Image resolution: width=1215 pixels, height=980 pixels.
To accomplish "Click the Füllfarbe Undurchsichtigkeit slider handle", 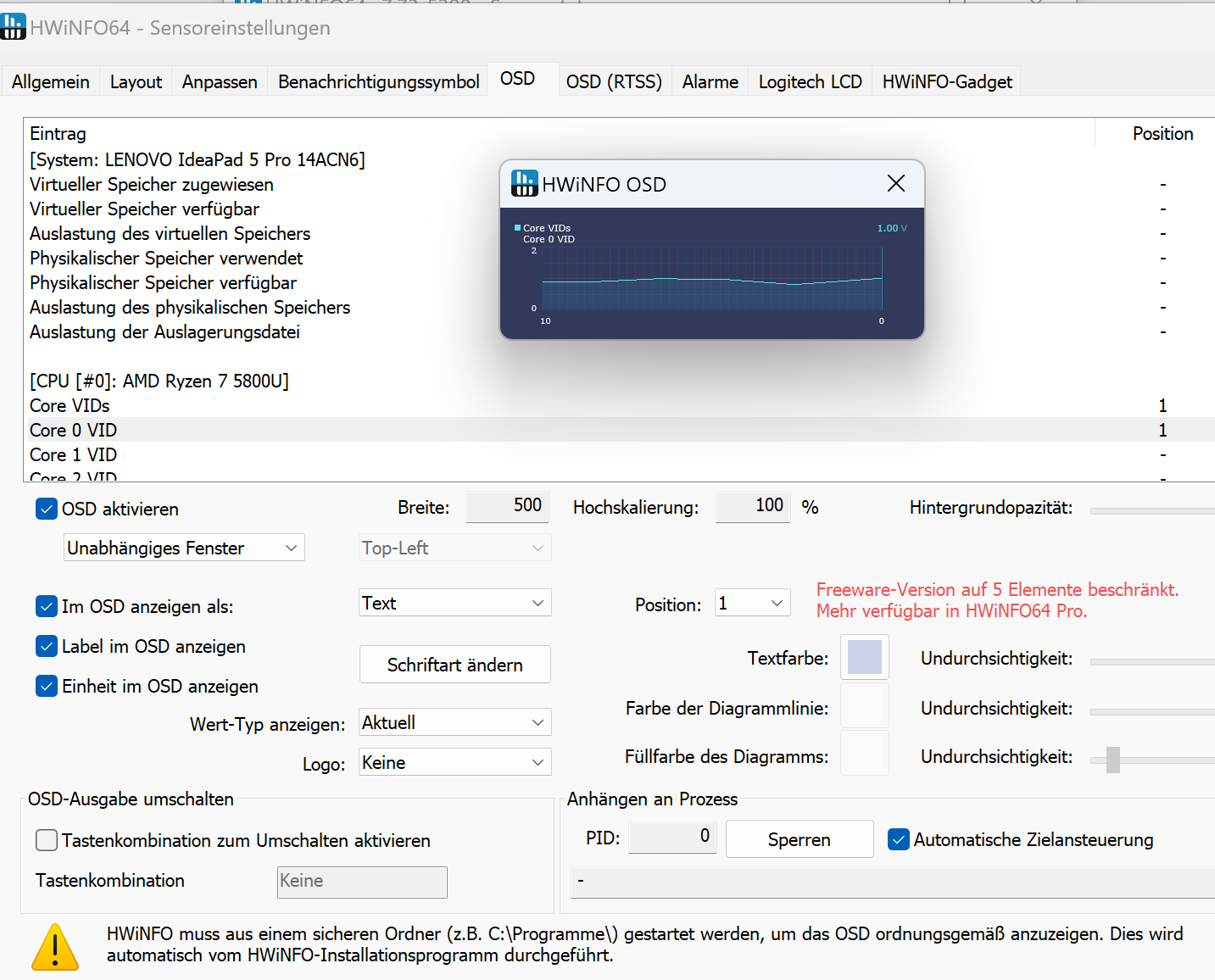I will click(1113, 760).
